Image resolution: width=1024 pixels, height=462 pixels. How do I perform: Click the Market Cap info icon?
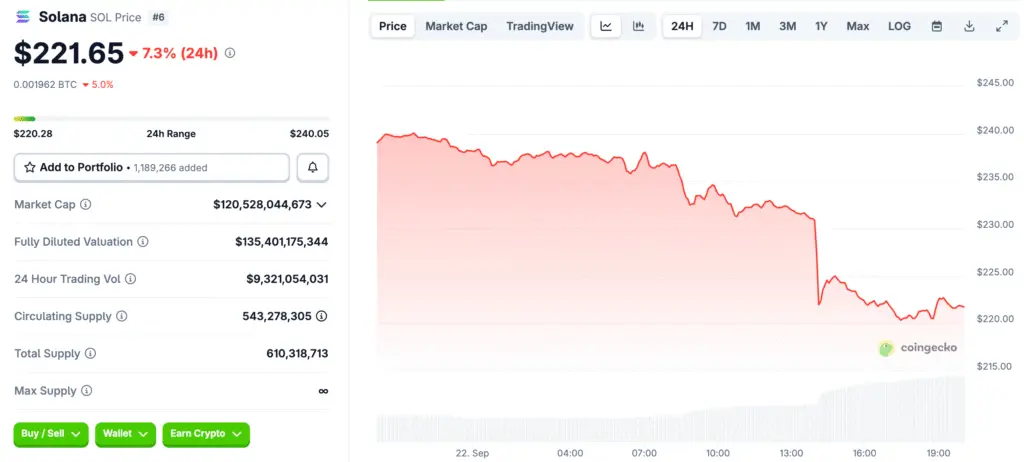click(85, 204)
